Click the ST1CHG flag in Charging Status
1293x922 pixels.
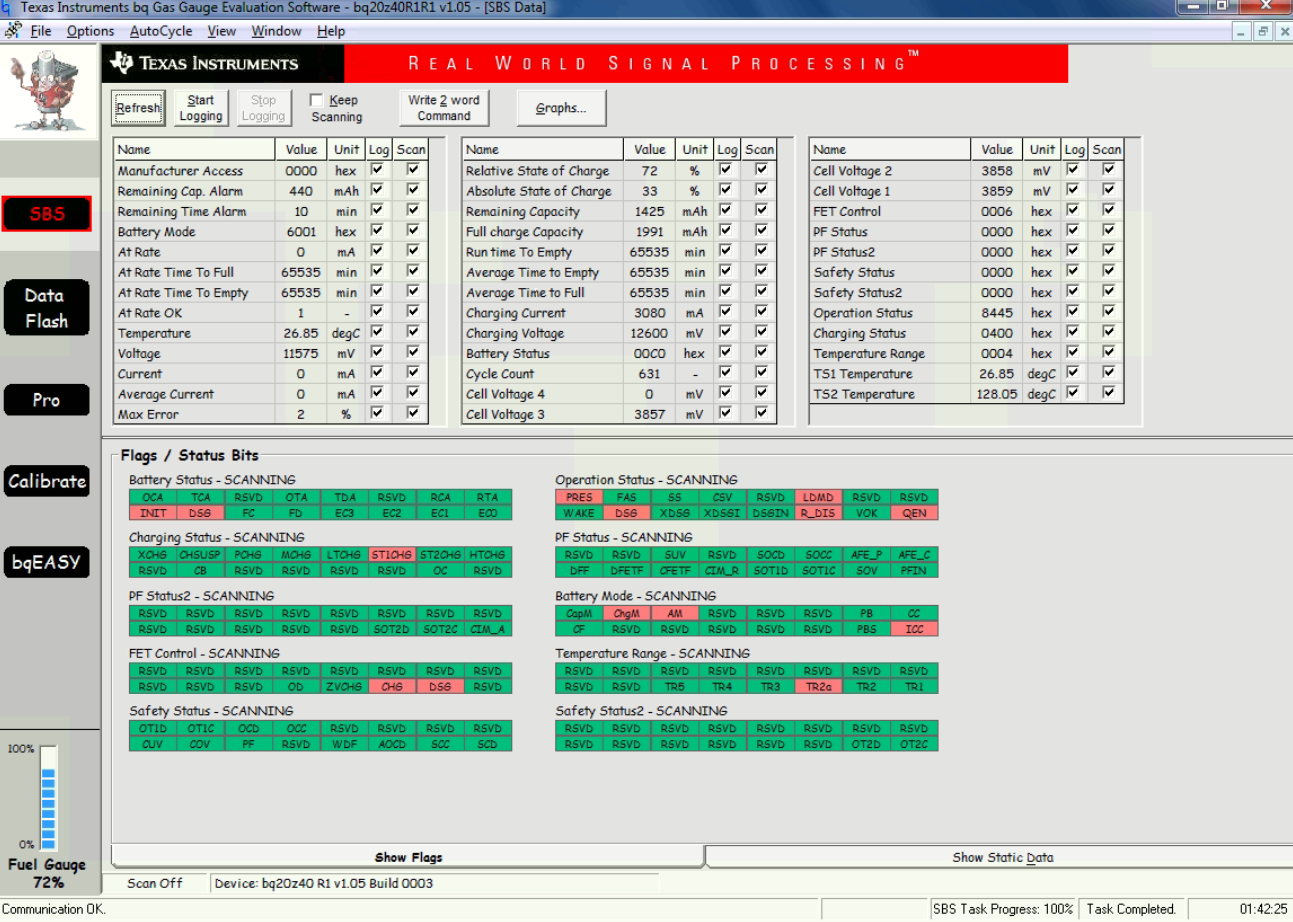[x=392, y=555]
